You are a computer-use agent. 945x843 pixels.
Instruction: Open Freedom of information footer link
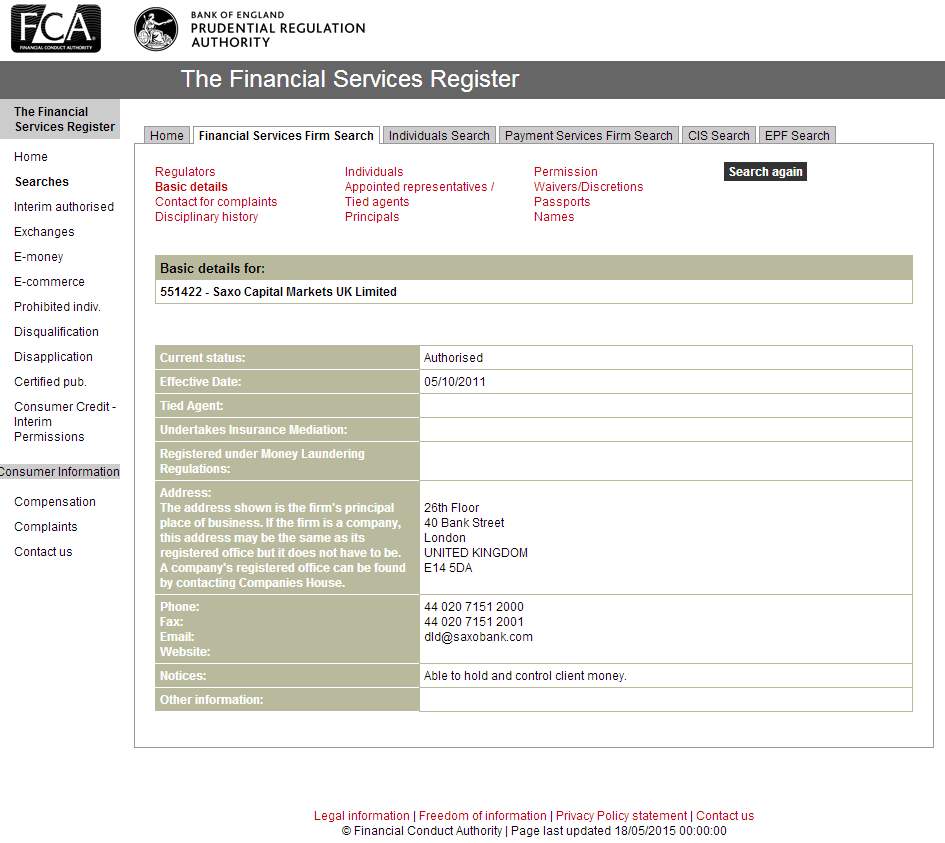coord(482,816)
